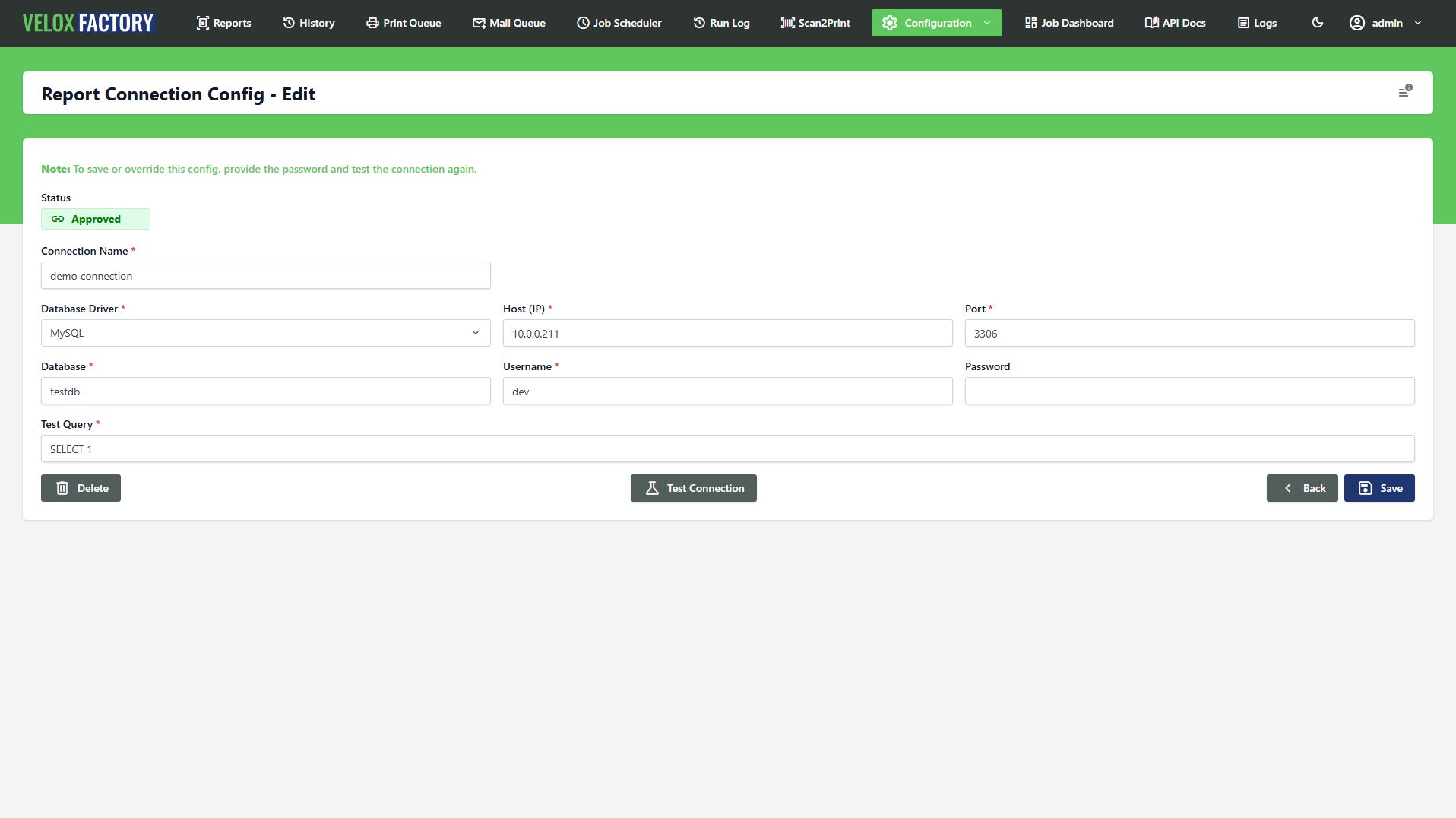Click the green Note text
The height and width of the screenshot is (818, 1456).
point(259,169)
